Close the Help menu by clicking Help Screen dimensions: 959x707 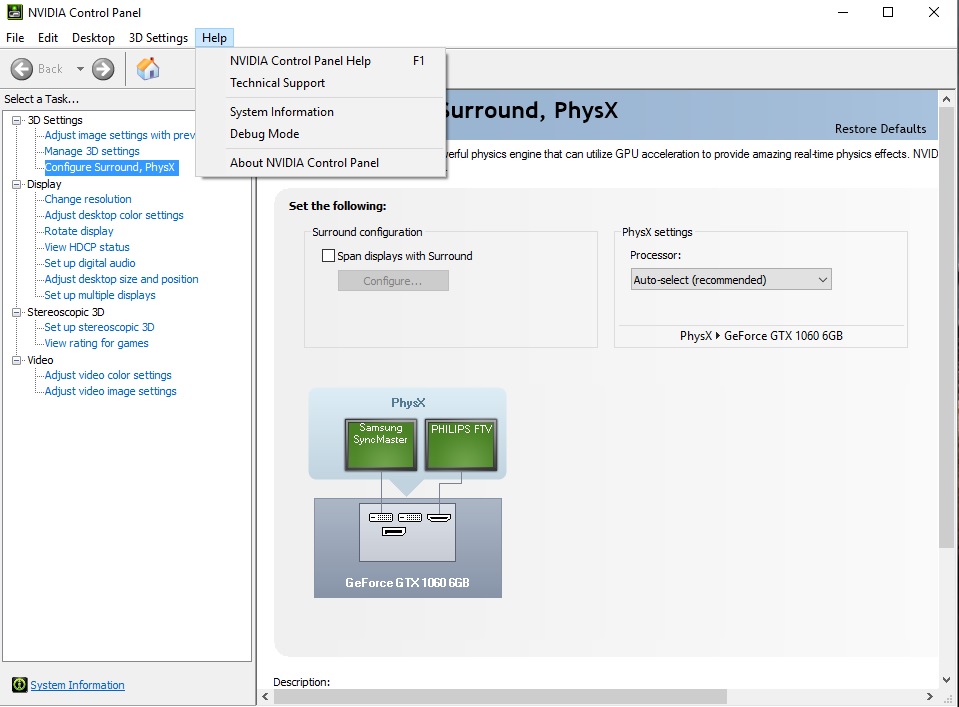[x=214, y=38]
